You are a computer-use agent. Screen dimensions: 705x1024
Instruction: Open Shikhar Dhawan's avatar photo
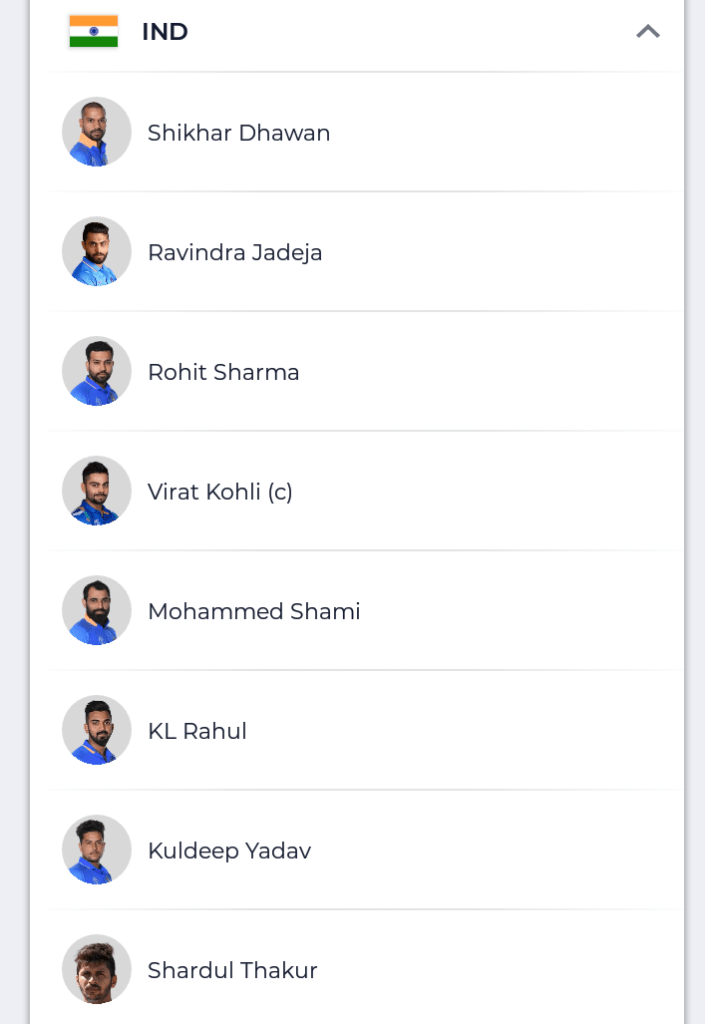(97, 132)
